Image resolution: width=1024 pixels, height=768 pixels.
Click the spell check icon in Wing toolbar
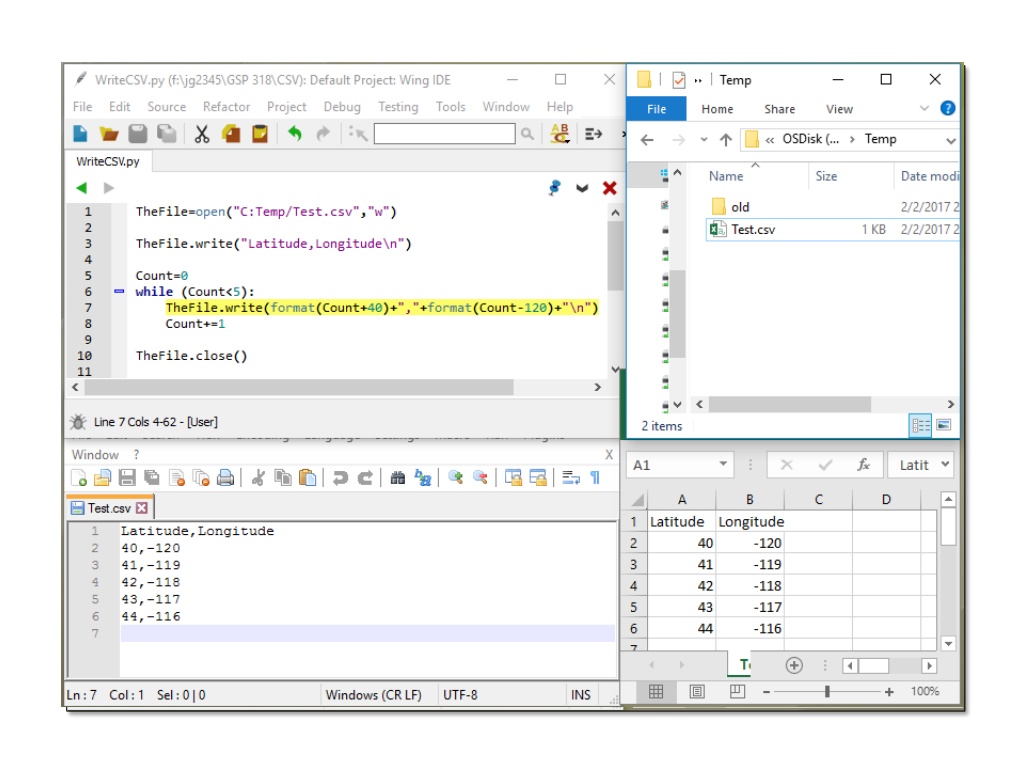point(560,133)
